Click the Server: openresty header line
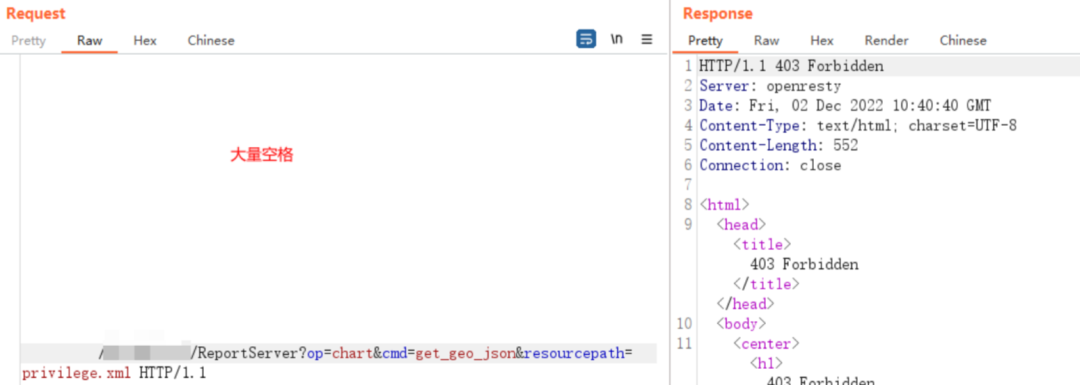This screenshot has height=385, width=1080. (770, 87)
